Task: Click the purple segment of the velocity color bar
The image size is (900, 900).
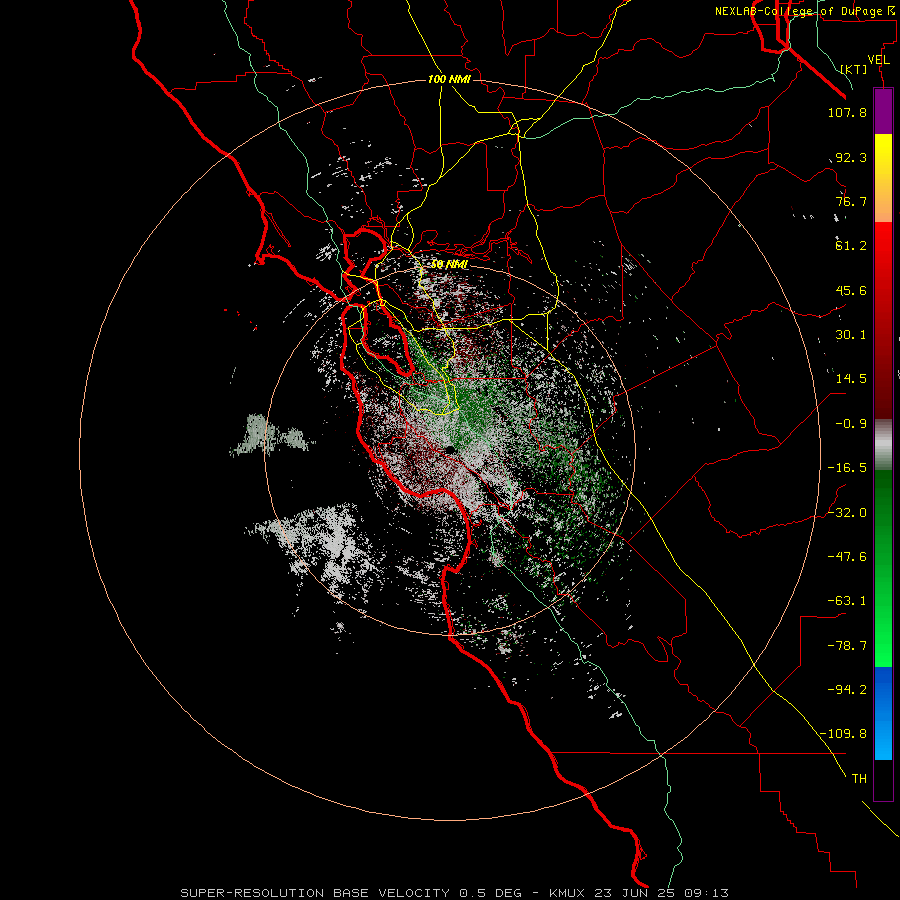Action: click(x=883, y=112)
